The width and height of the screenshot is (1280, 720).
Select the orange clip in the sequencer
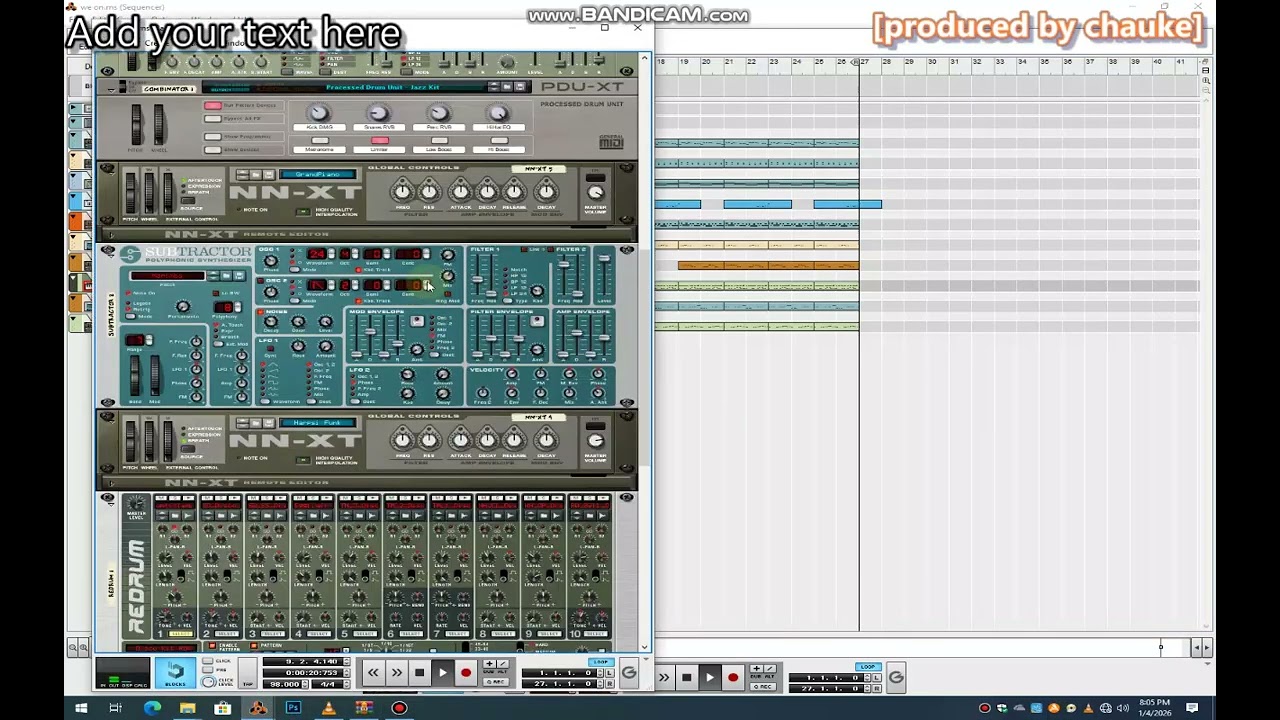tap(768, 265)
